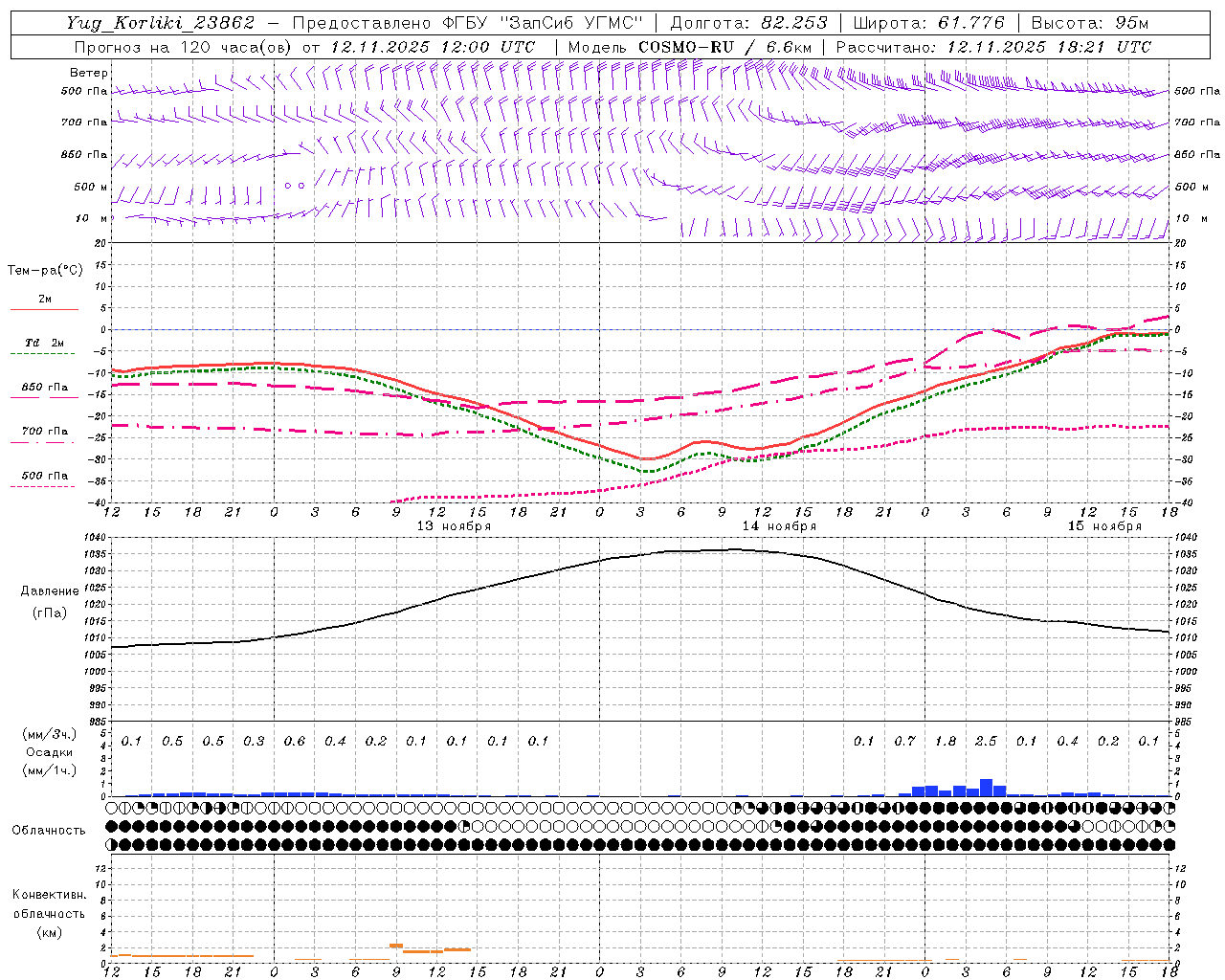Click the "Давление" pressure panel label

click(50, 591)
